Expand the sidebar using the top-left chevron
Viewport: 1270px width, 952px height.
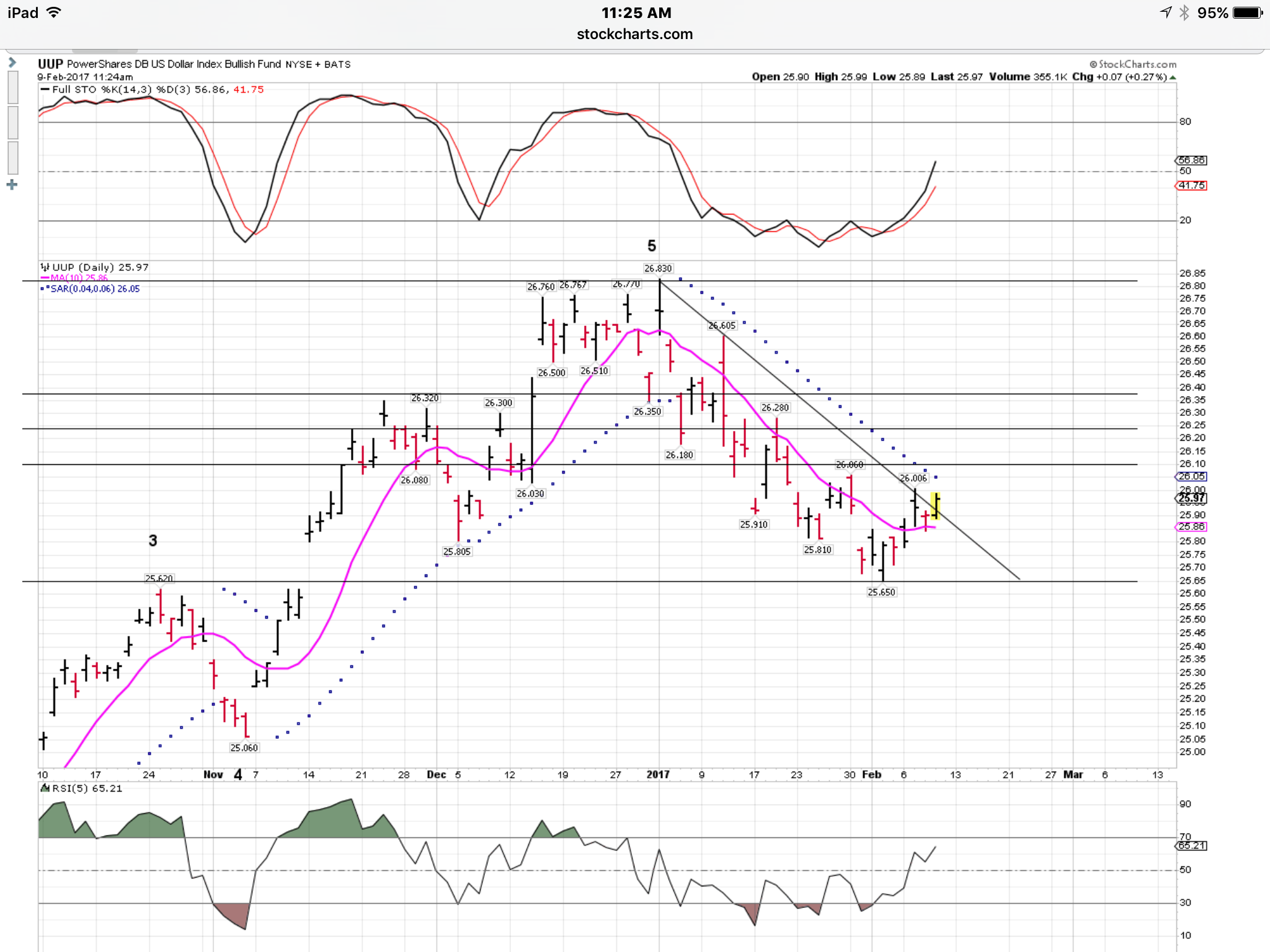tap(12, 63)
